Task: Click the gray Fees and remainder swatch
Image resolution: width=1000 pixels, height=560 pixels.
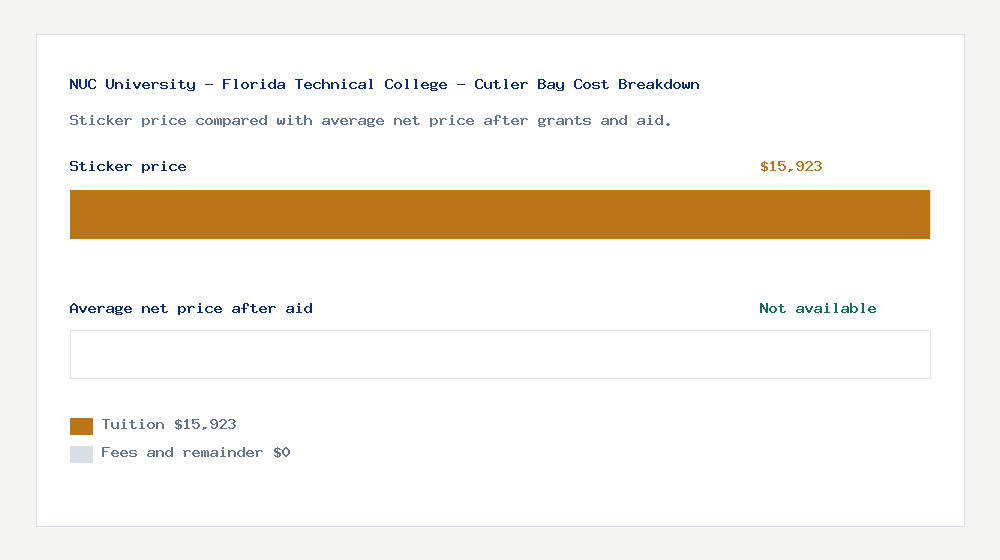Action: pyautogui.click(x=81, y=454)
